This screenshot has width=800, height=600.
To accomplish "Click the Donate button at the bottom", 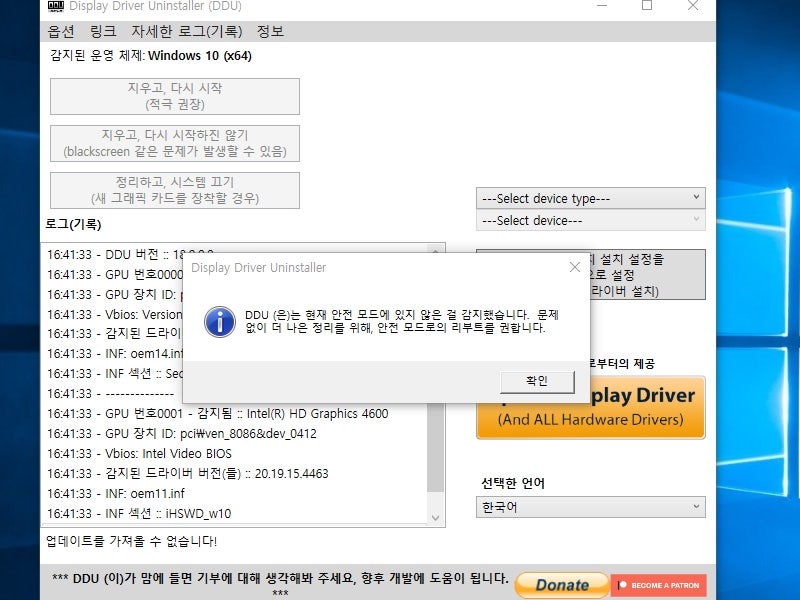I will coord(561,586).
